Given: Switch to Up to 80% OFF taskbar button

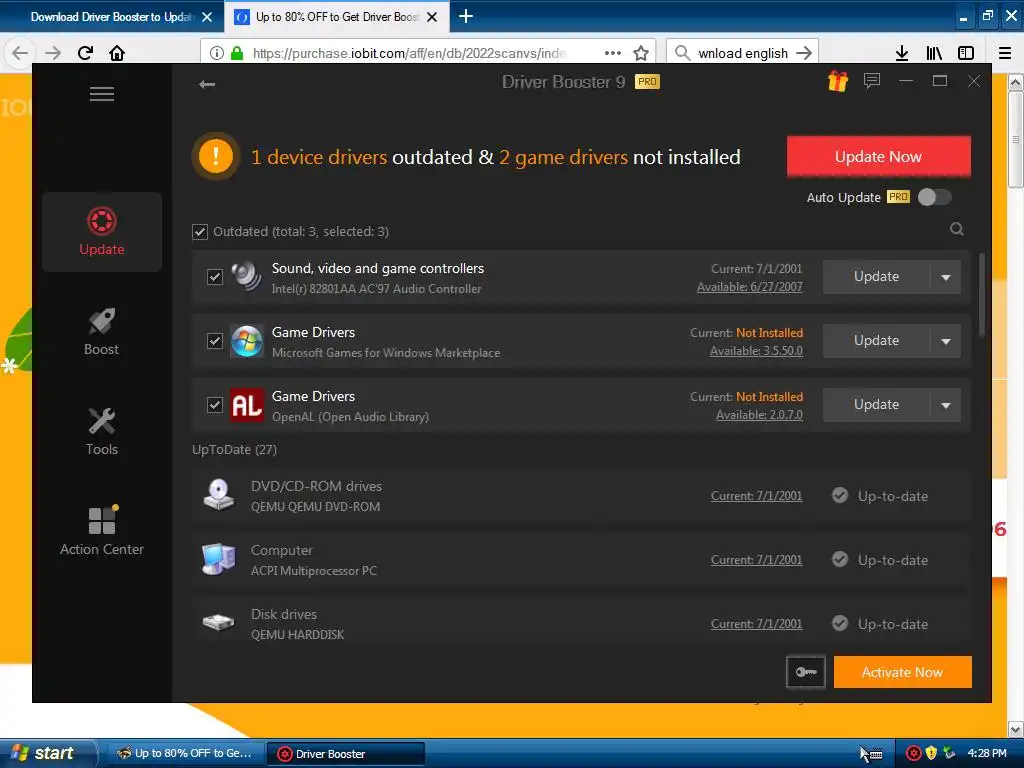Looking at the screenshot, I should pos(185,754).
